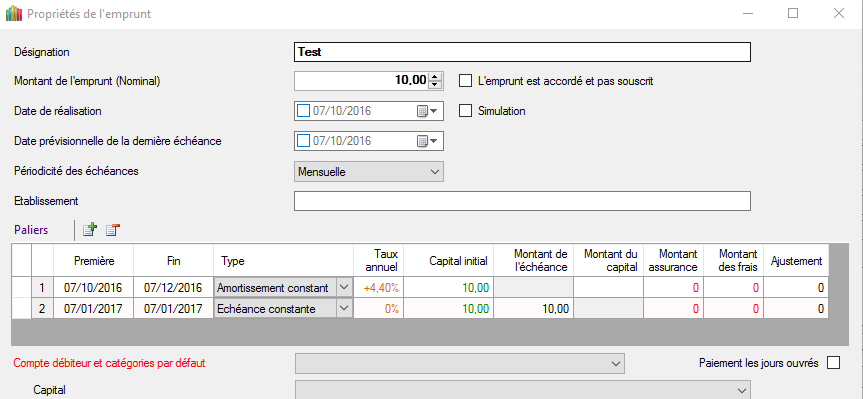The height and width of the screenshot is (399, 863).
Task: Click the Première column header
Action: pos(94,261)
